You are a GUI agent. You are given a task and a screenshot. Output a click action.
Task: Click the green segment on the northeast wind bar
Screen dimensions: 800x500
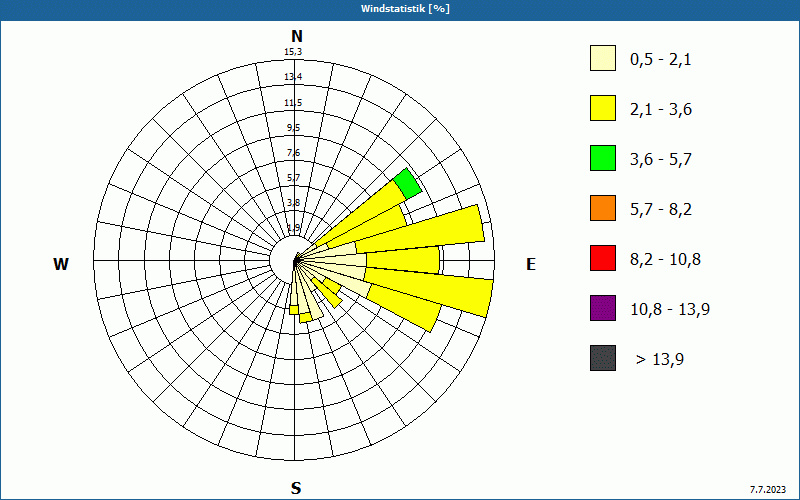[408, 184]
